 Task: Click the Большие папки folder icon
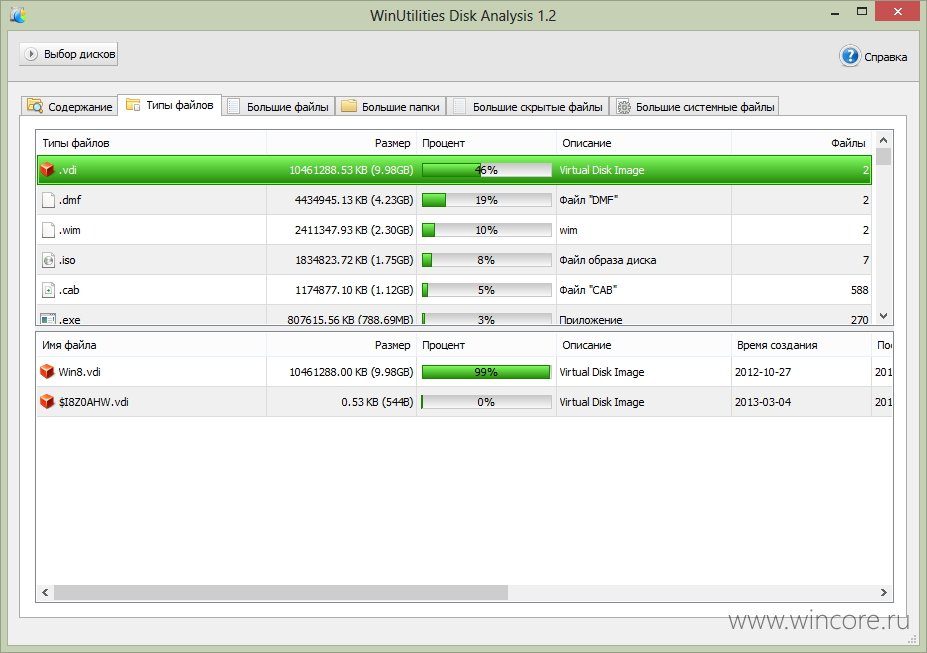pos(349,106)
